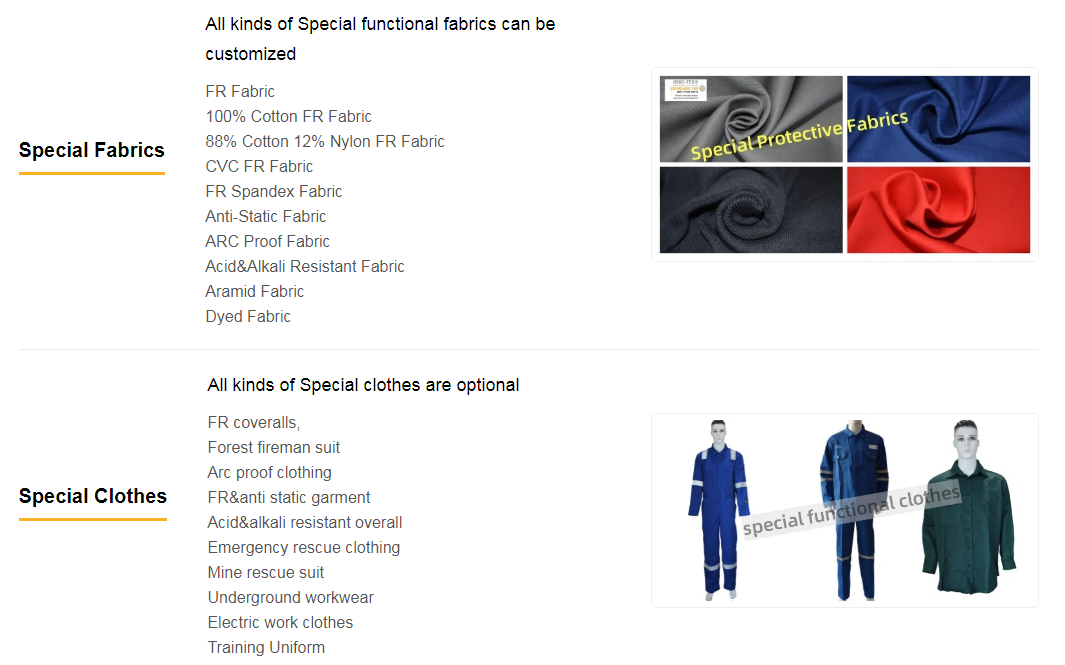Select 100% Cotton FR Fabric
Screen dimensions: 1065x665
click(x=289, y=117)
